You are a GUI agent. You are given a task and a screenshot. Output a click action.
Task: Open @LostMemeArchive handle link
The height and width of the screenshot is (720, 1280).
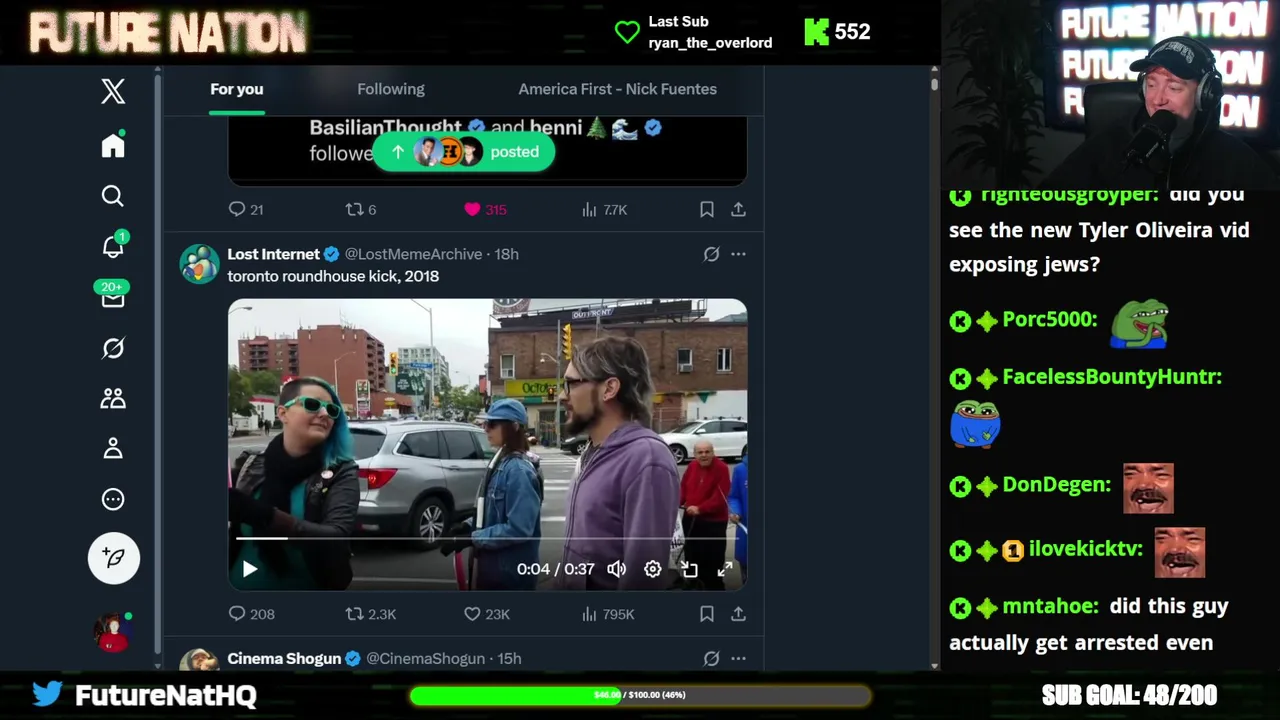413,254
